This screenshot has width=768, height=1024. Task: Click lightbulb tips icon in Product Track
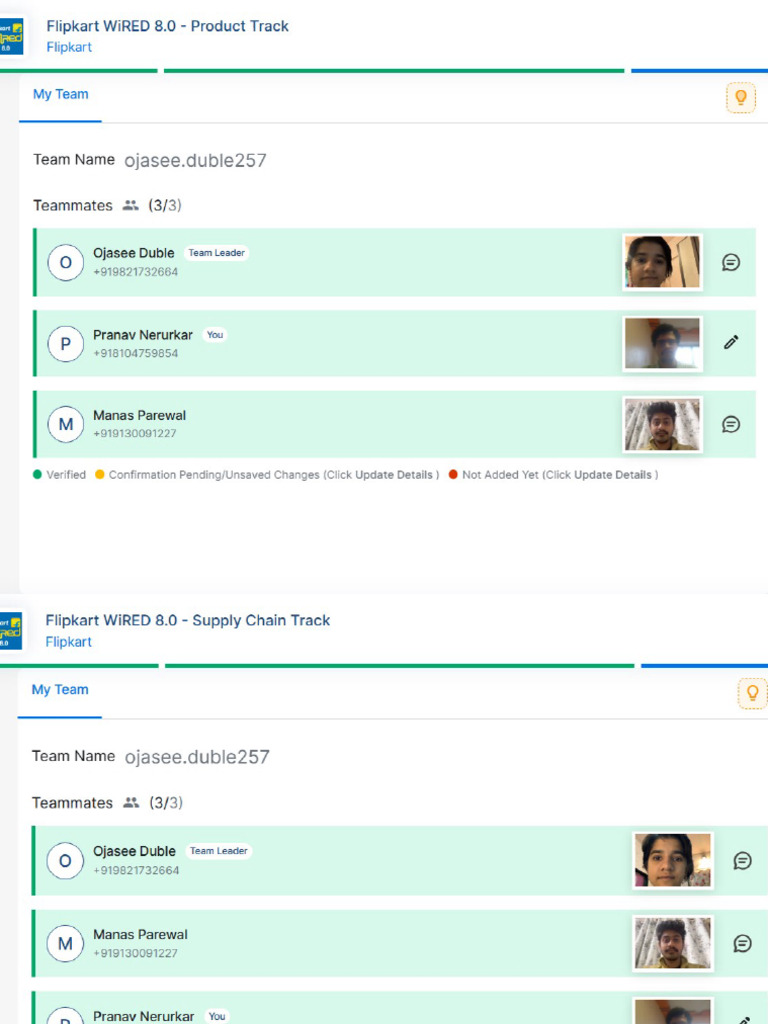[741, 98]
